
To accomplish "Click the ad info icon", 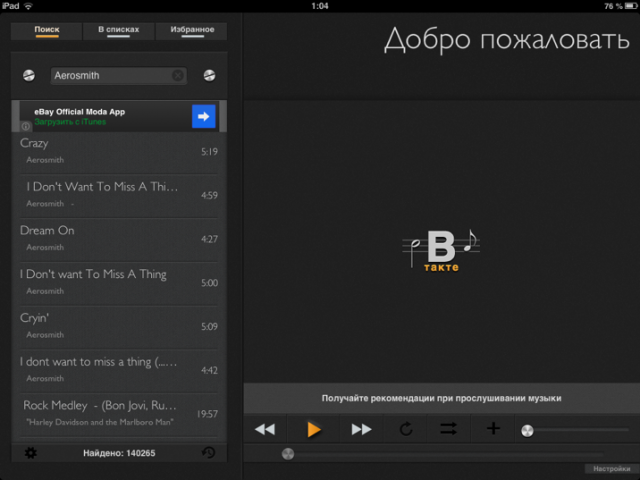I will (x=26, y=127).
